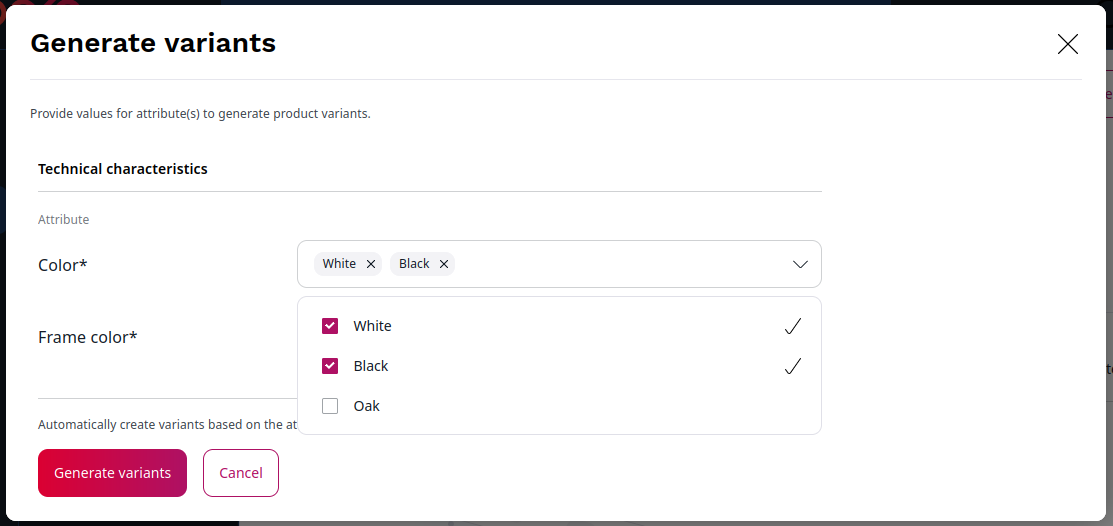Remove the Black tag using its x icon
Screen dimensions: 1113x526
pos(444,264)
